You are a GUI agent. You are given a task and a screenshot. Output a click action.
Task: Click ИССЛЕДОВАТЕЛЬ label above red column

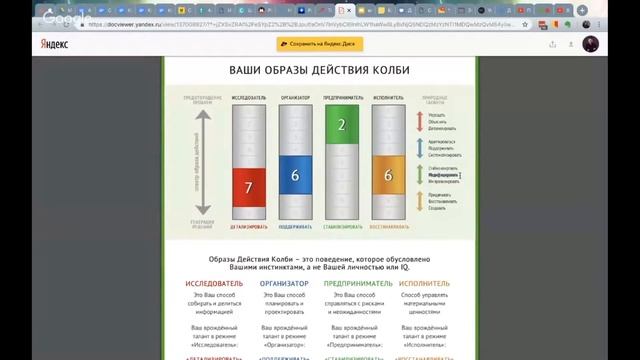pyautogui.click(x=249, y=98)
